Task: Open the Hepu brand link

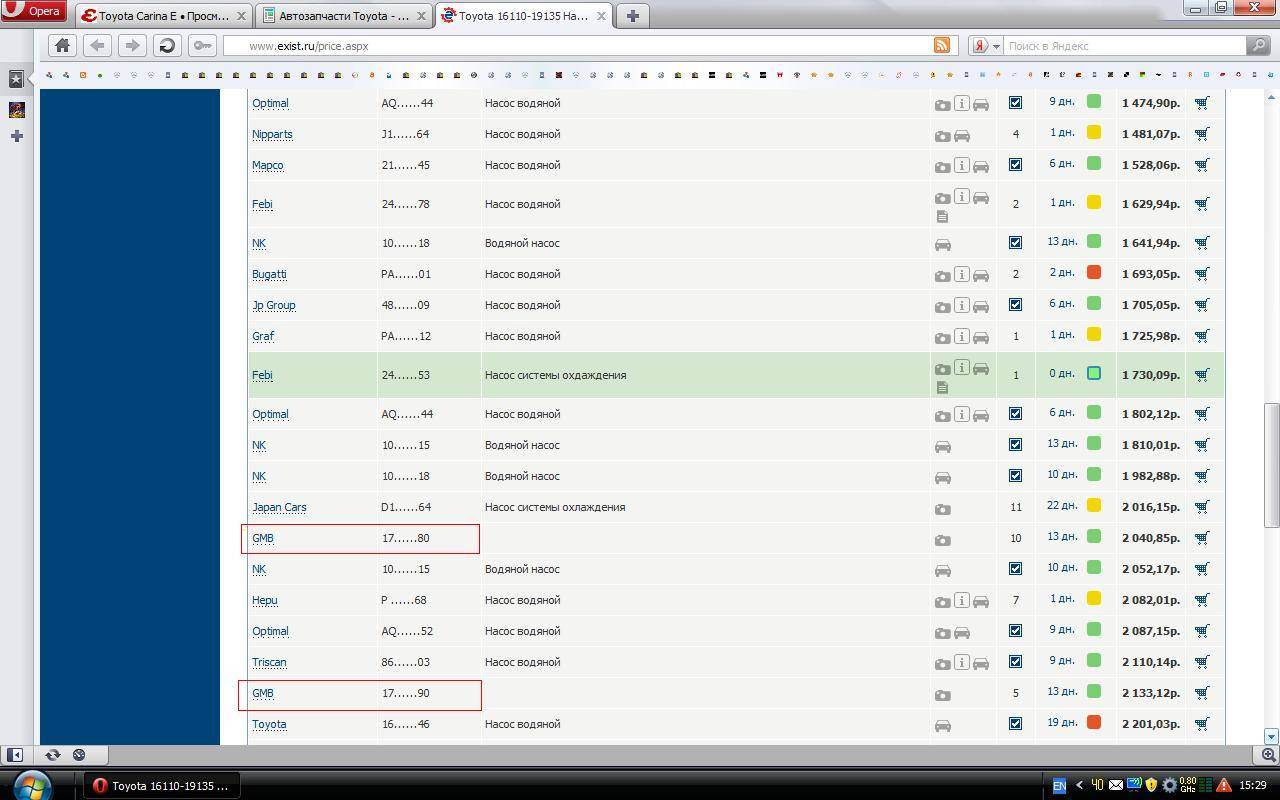Action: (x=265, y=600)
